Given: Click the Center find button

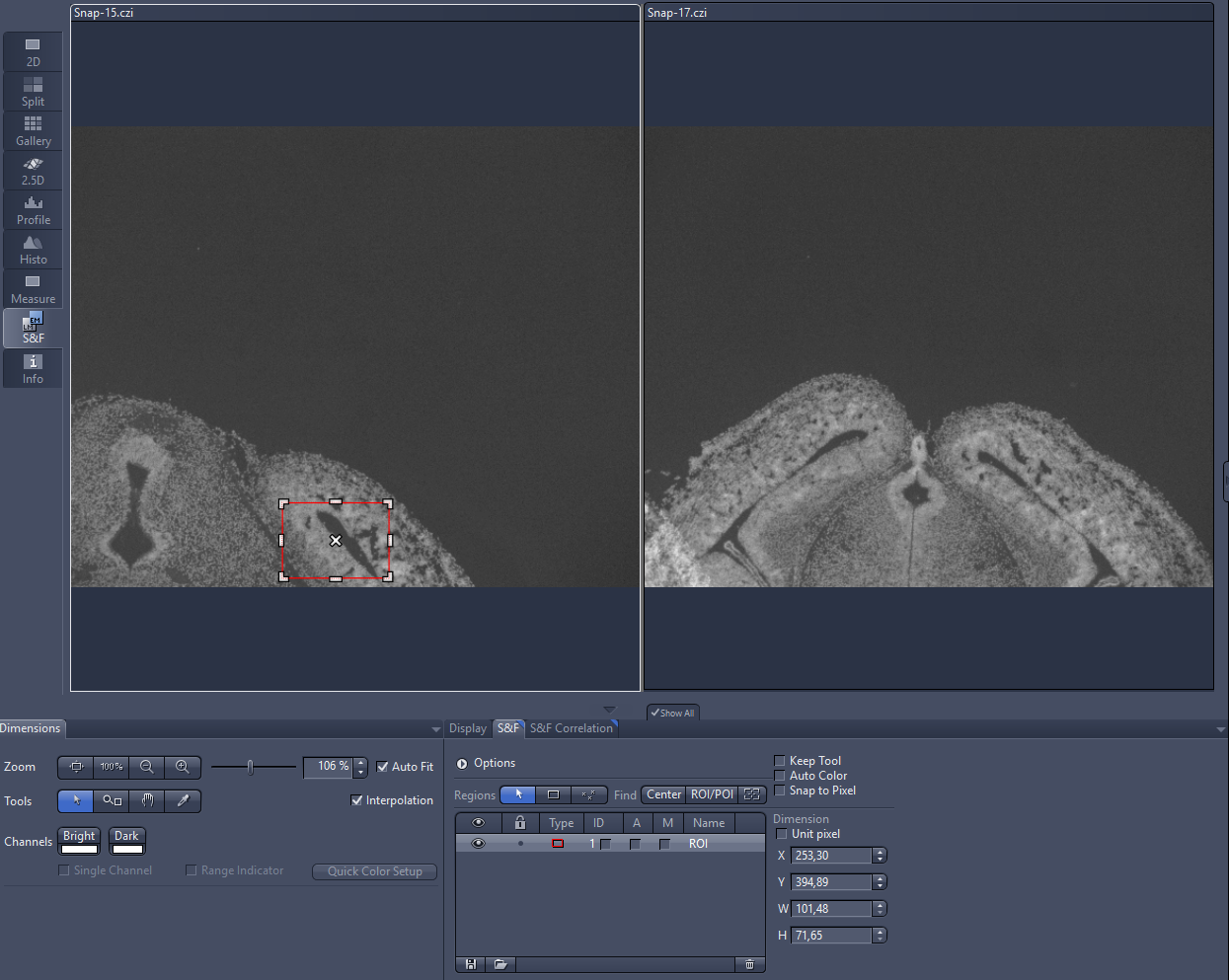Looking at the screenshot, I should pyautogui.click(x=662, y=794).
